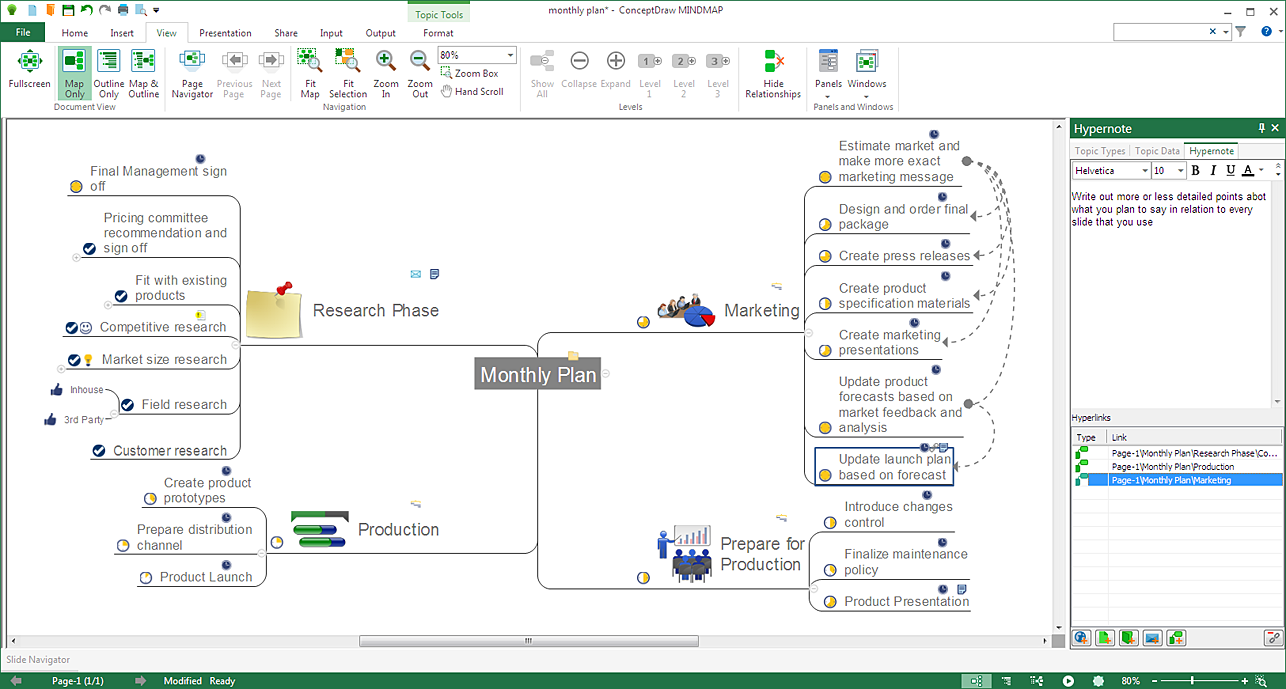Switch to Topic Data panel tab
Image resolution: width=1286 pixels, height=689 pixels.
coord(1156,151)
